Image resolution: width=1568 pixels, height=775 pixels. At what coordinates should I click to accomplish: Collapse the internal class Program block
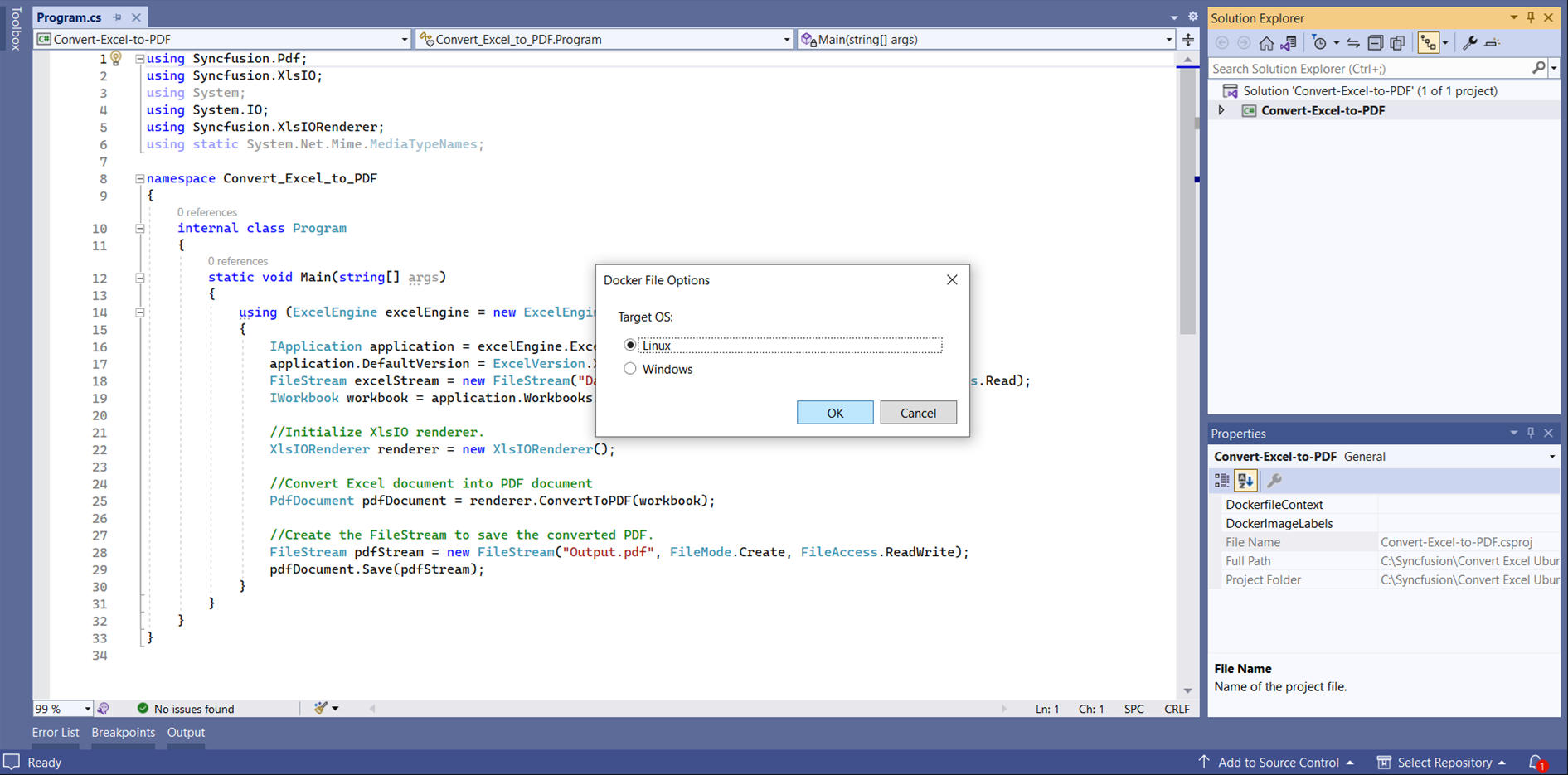click(x=140, y=228)
